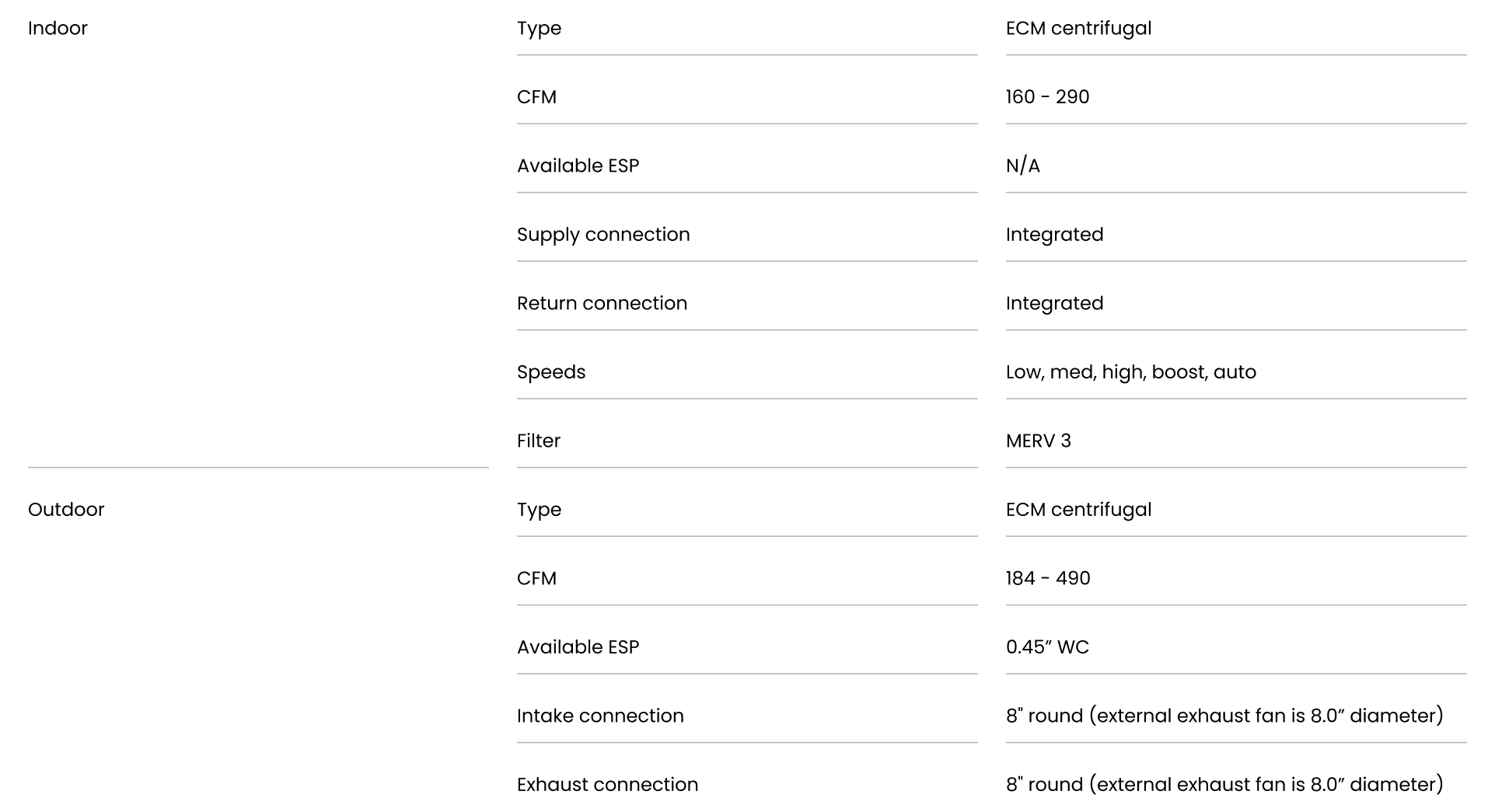Select the Intake connection label
Viewport: 1495px width, 812px height.
pos(600,716)
